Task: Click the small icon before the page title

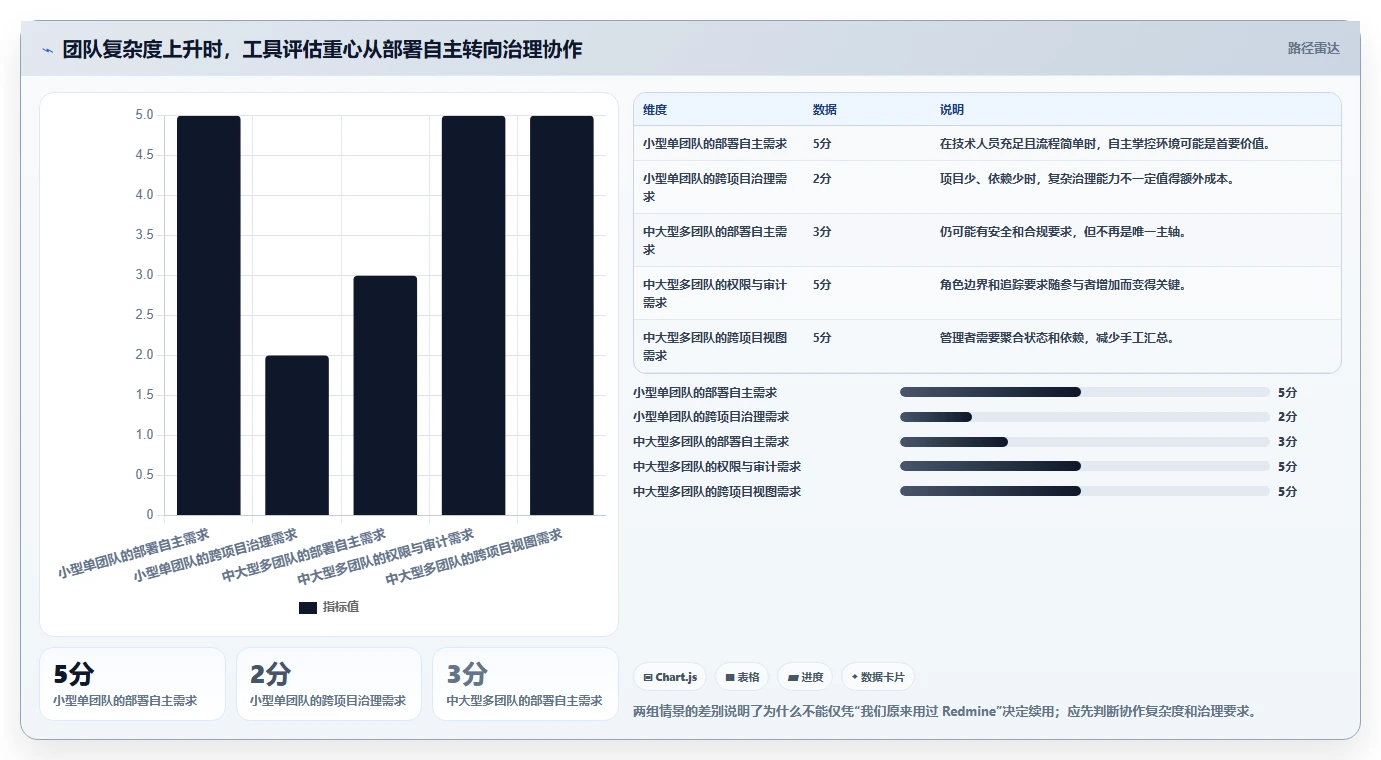Action: click(x=47, y=49)
